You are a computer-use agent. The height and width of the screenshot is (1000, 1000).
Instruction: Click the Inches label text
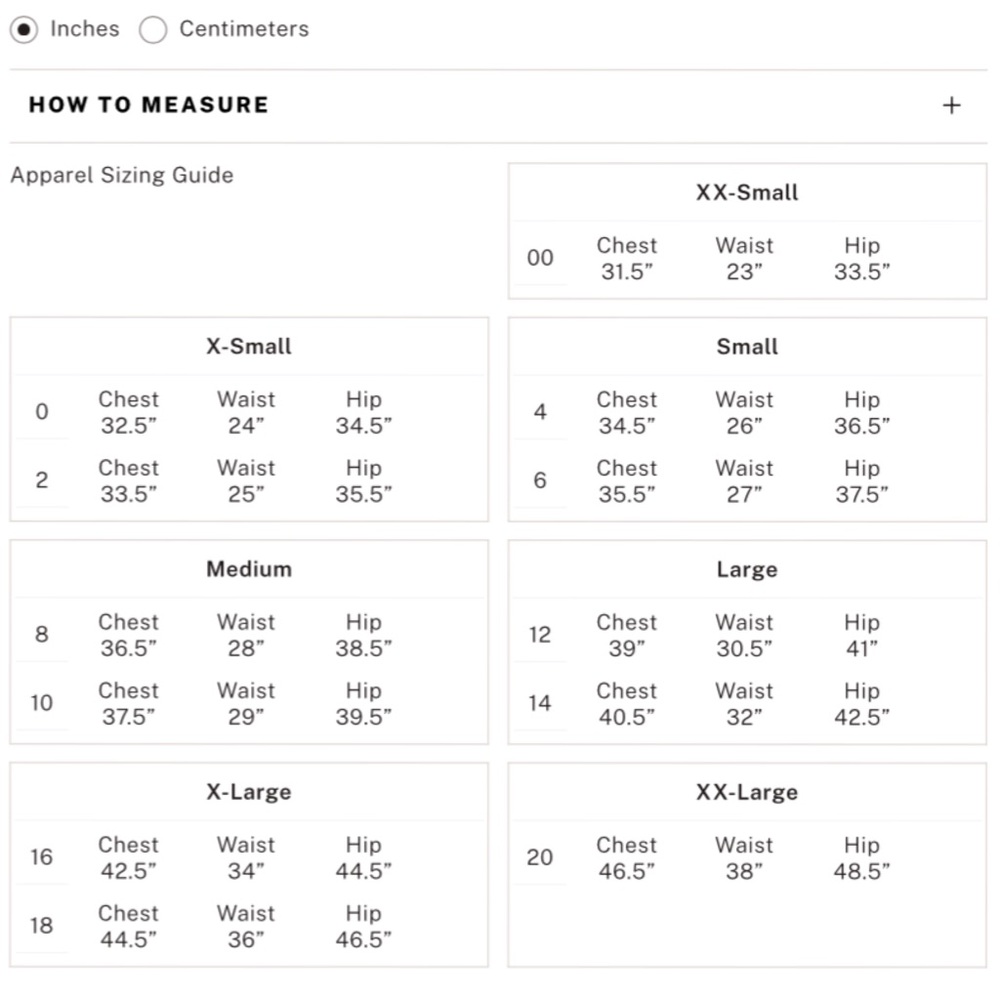[85, 29]
